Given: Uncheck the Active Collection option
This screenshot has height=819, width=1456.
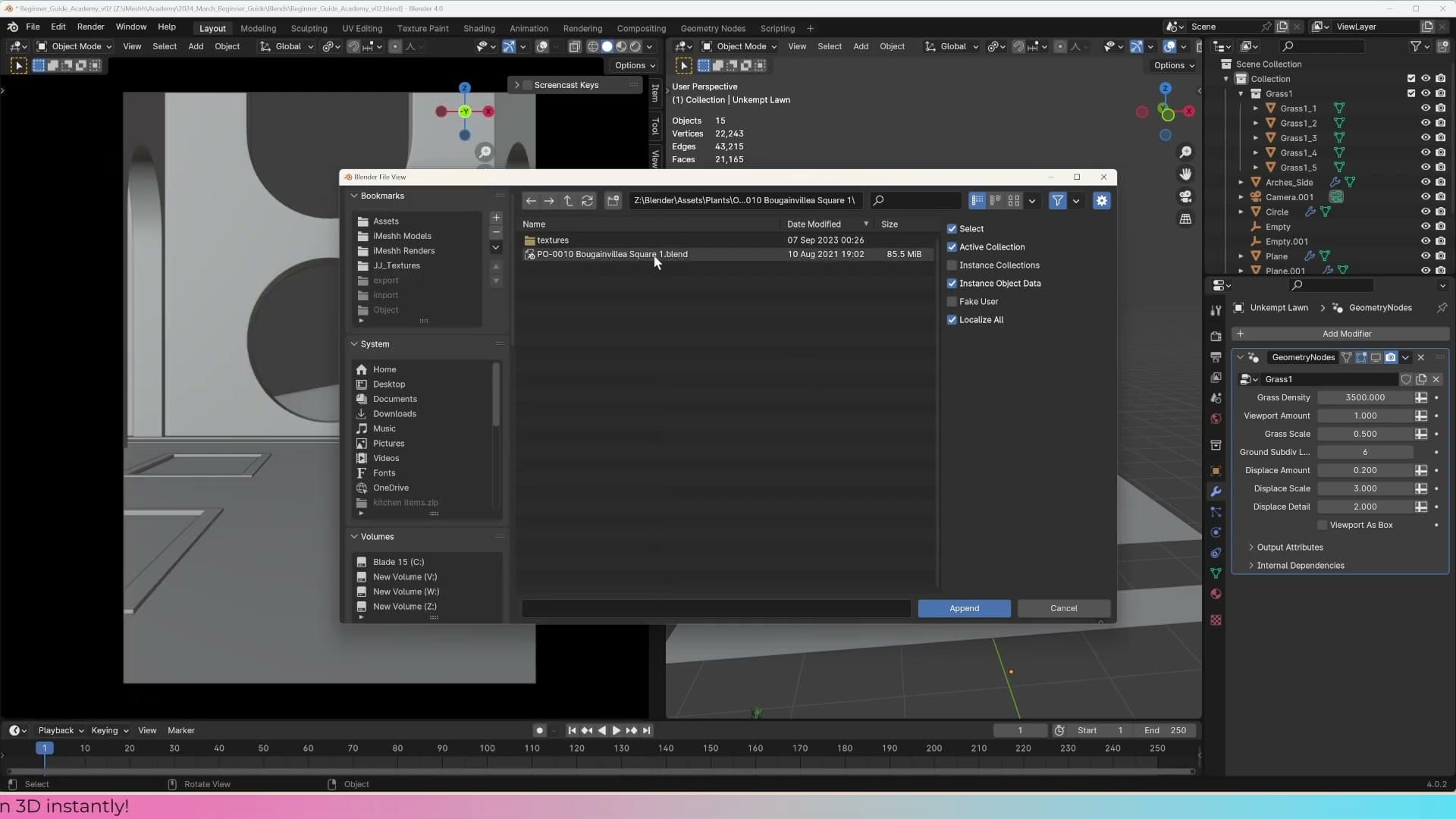Looking at the screenshot, I should click(x=952, y=247).
